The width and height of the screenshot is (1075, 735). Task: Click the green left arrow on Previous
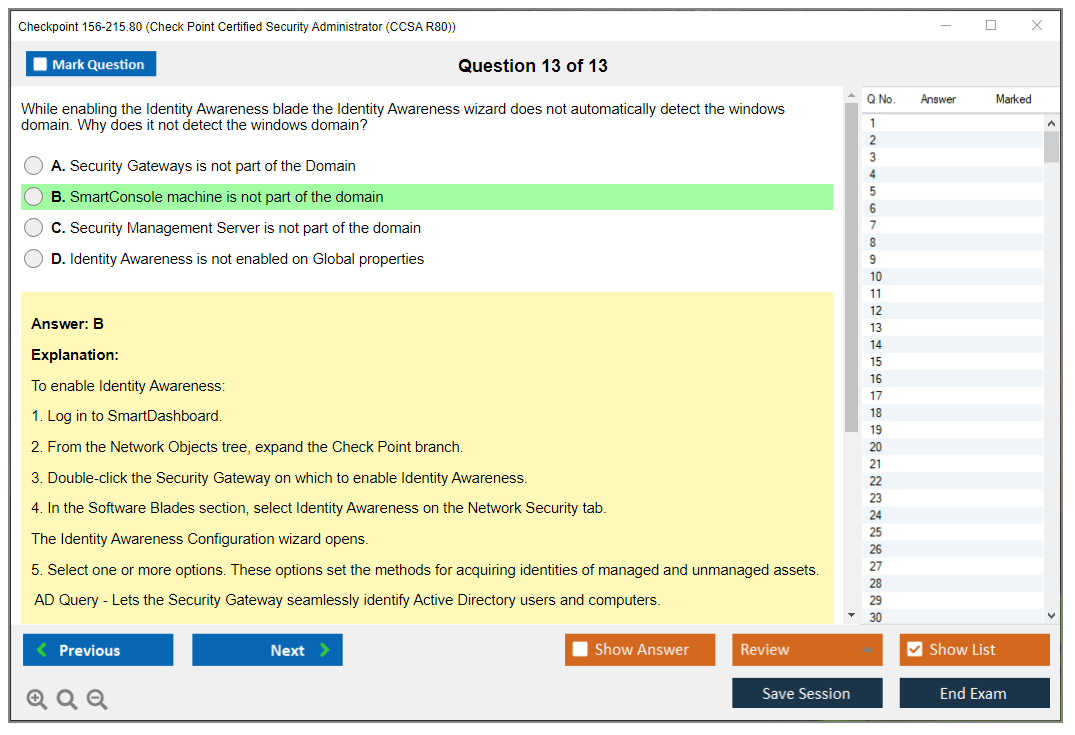[42, 650]
